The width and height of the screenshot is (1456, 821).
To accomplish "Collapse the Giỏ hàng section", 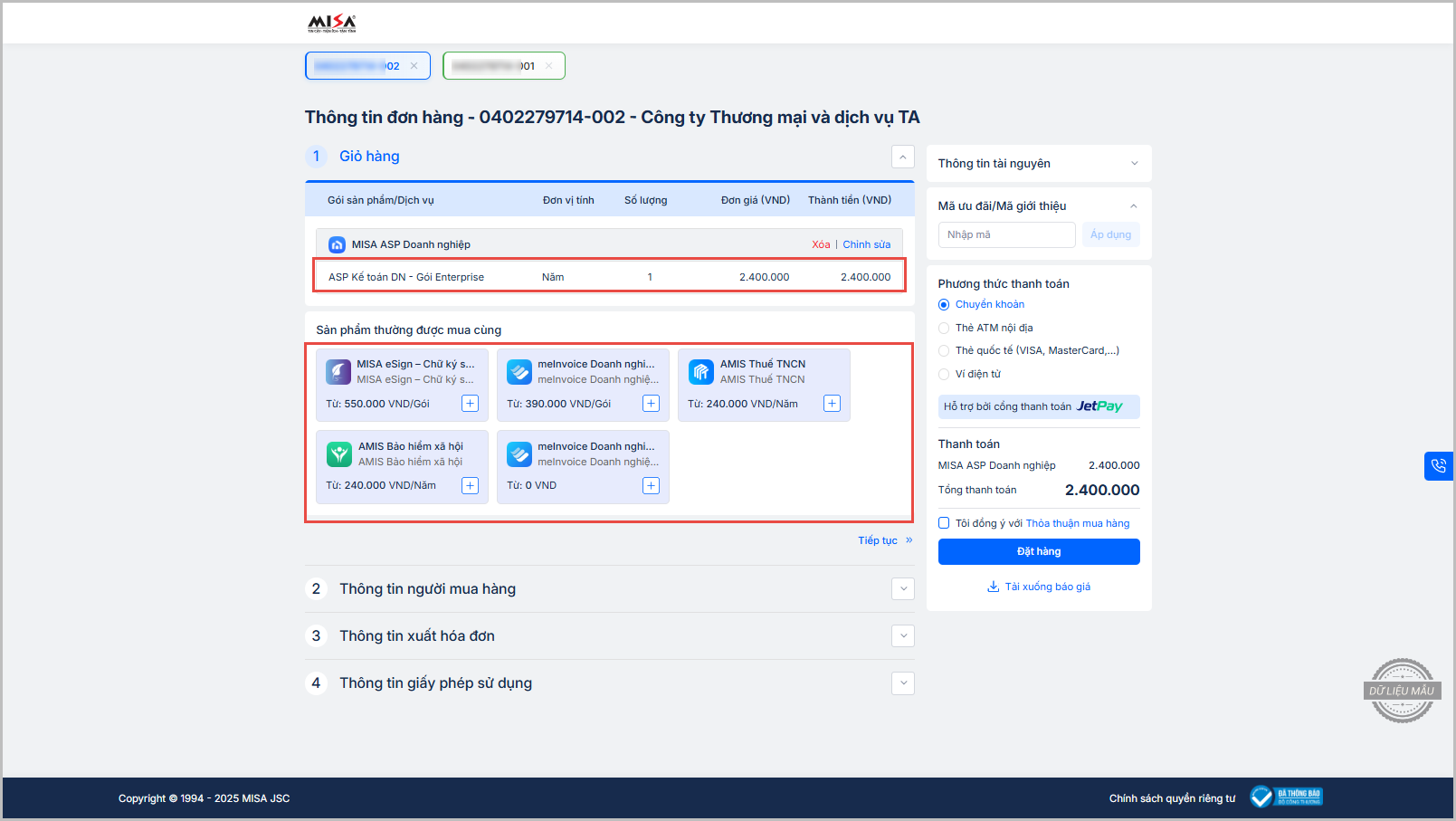I will tap(903, 157).
